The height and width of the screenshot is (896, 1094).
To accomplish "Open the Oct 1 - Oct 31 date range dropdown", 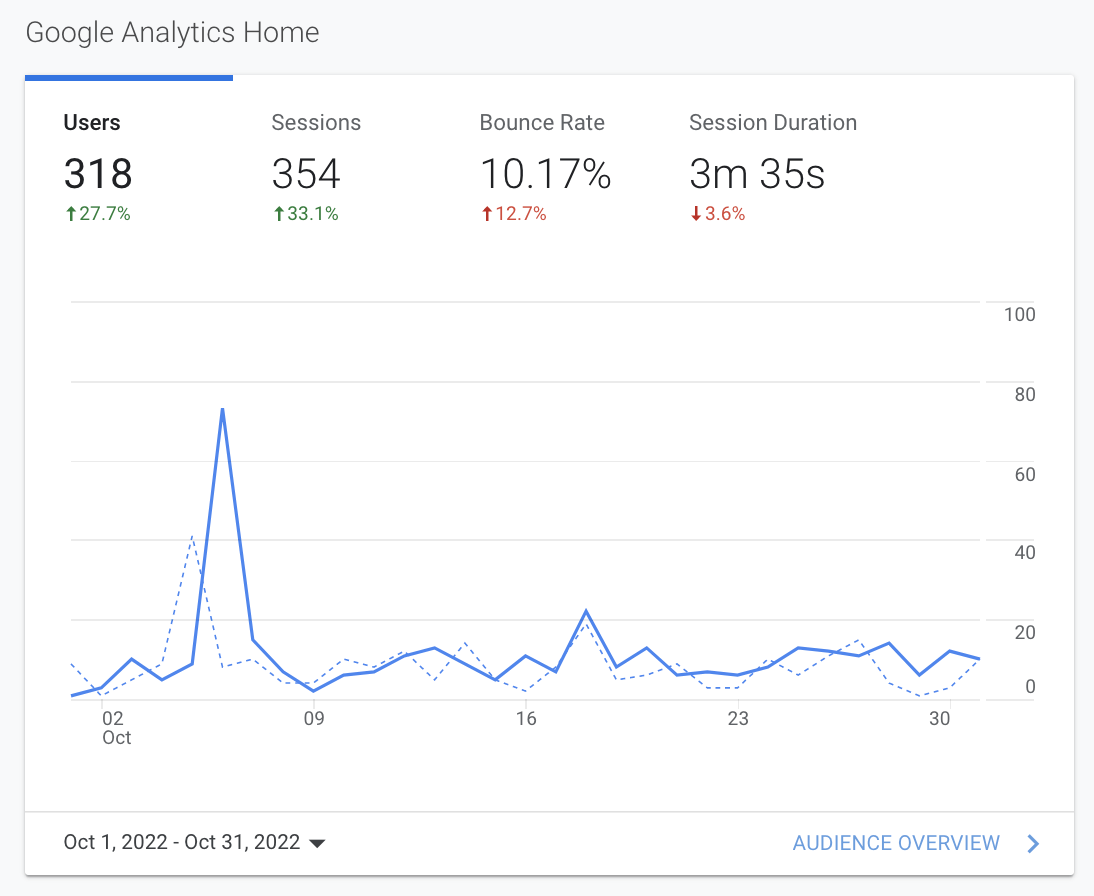I will click(194, 842).
